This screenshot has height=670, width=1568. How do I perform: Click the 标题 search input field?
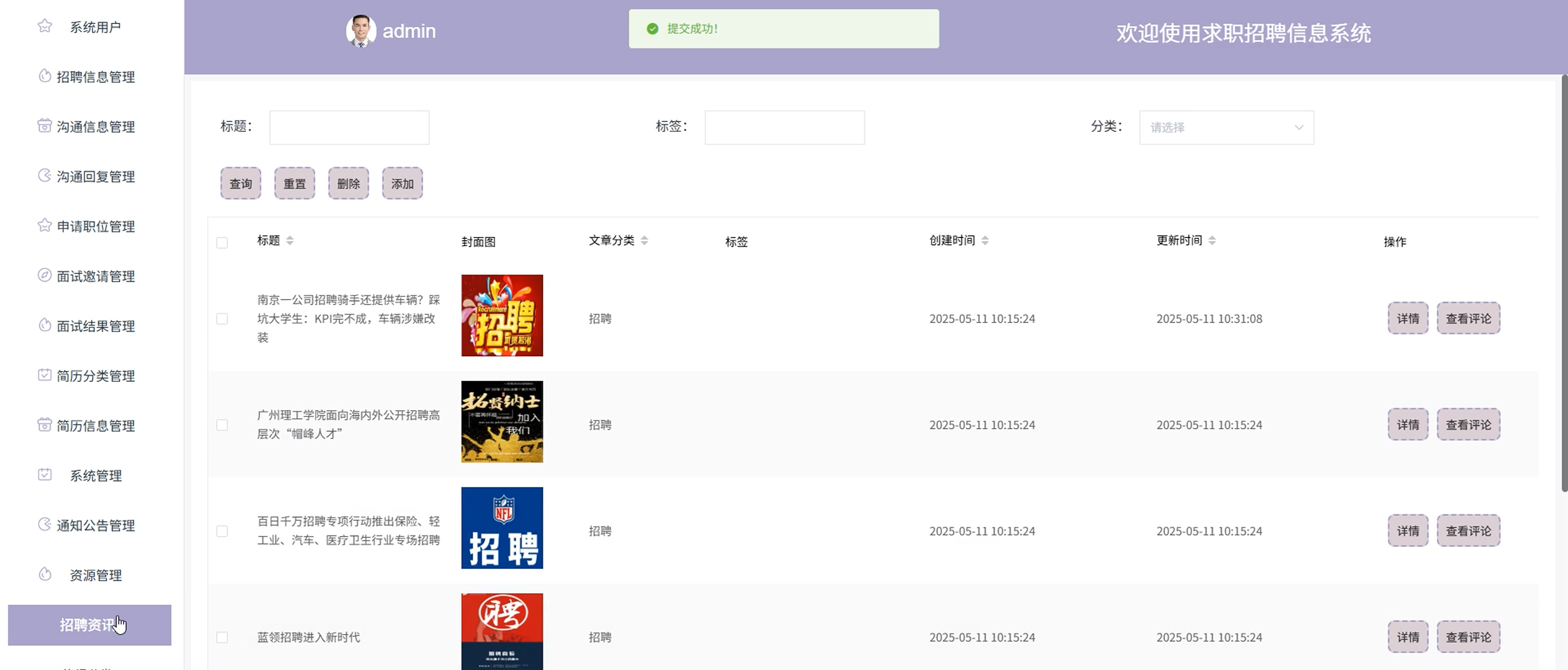349,128
